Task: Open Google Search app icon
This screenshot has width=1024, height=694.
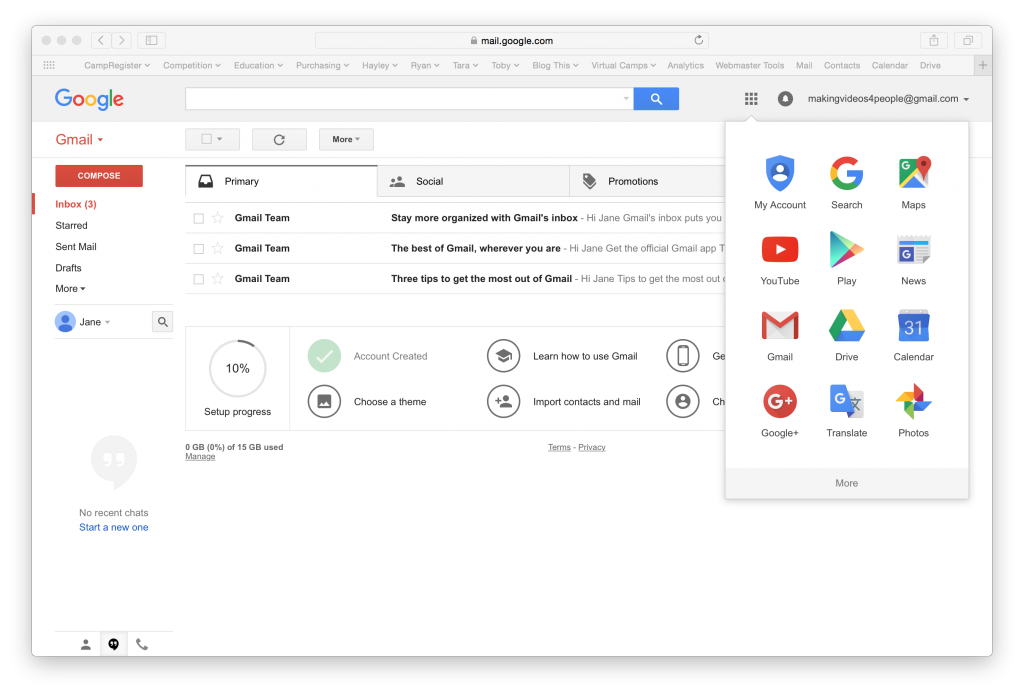Action: pyautogui.click(x=846, y=182)
